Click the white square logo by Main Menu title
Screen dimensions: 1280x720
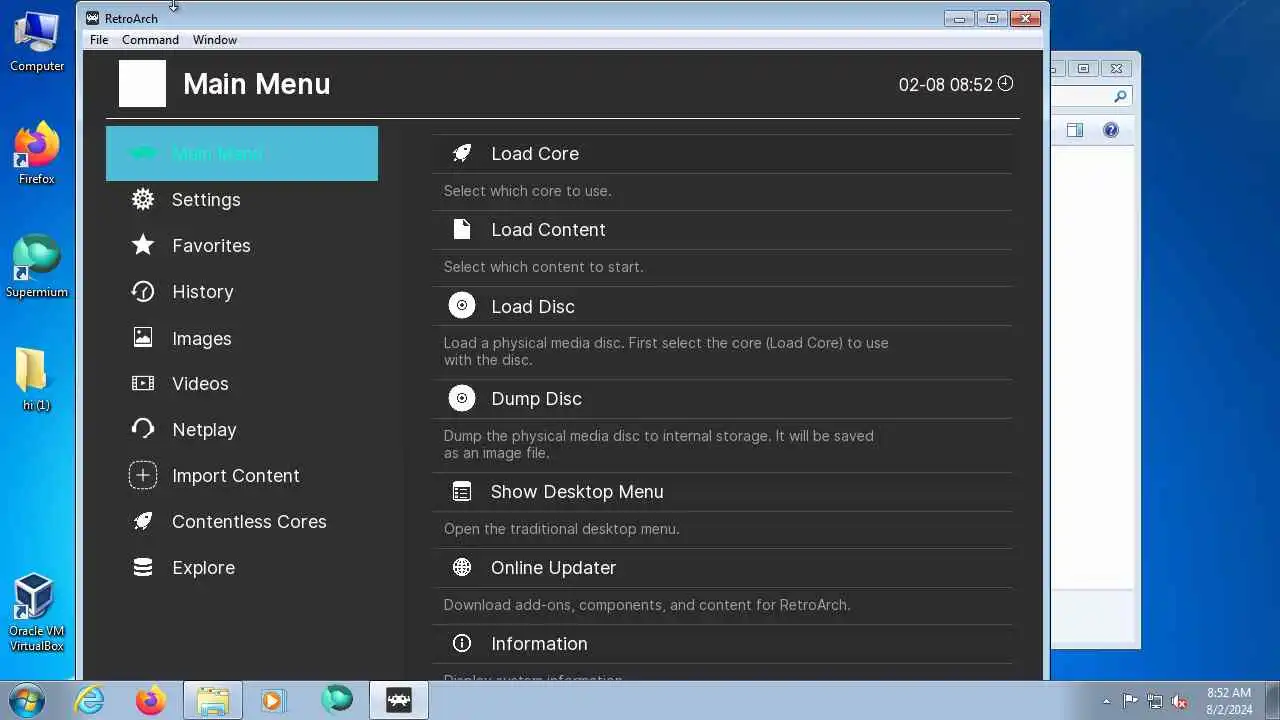tap(142, 83)
